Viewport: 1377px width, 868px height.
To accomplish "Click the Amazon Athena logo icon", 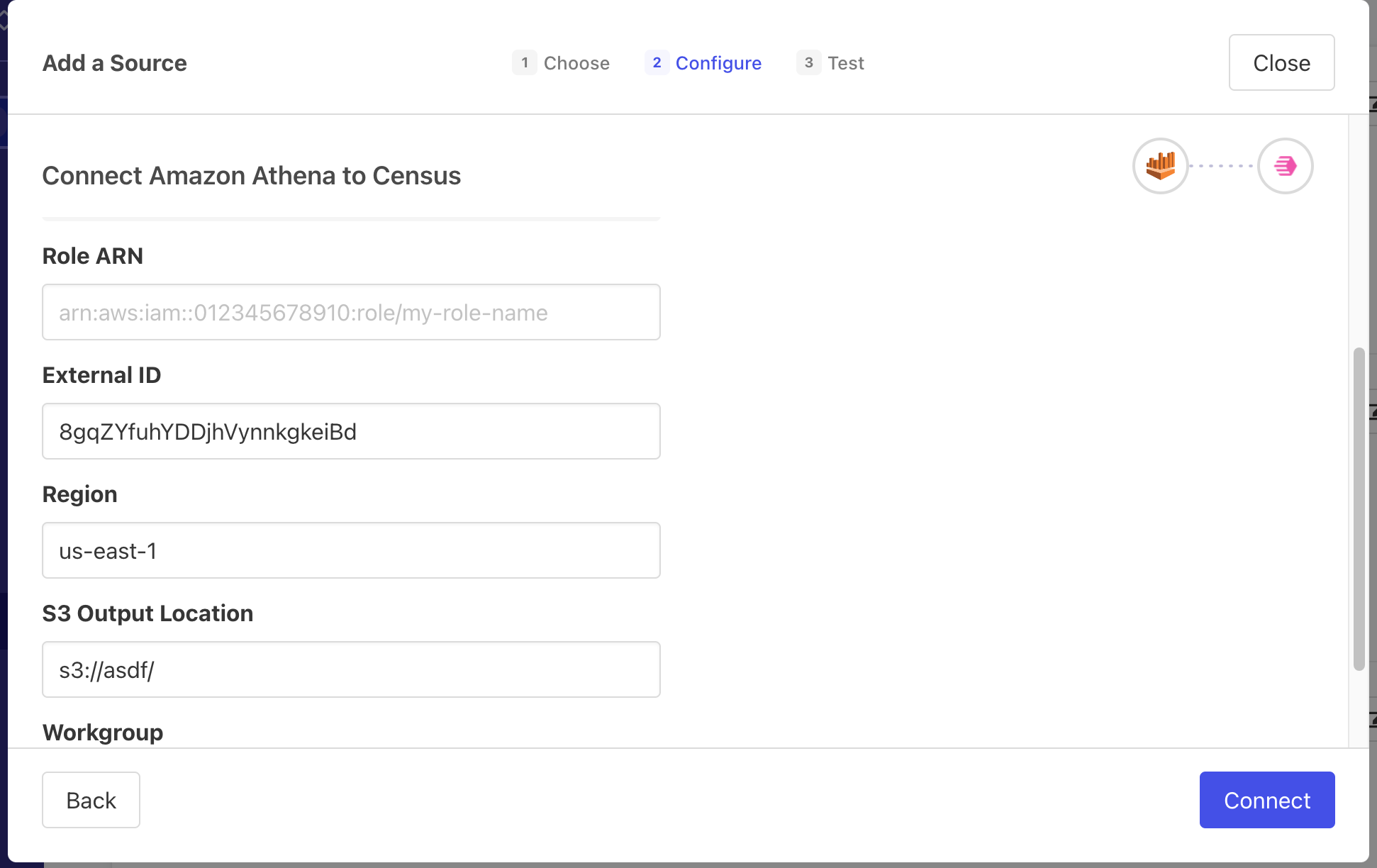I will pyautogui.click(x=1160, y=166).
